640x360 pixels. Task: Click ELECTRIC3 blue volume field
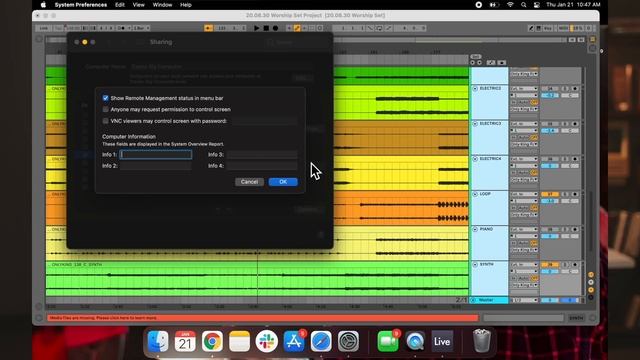550,131
